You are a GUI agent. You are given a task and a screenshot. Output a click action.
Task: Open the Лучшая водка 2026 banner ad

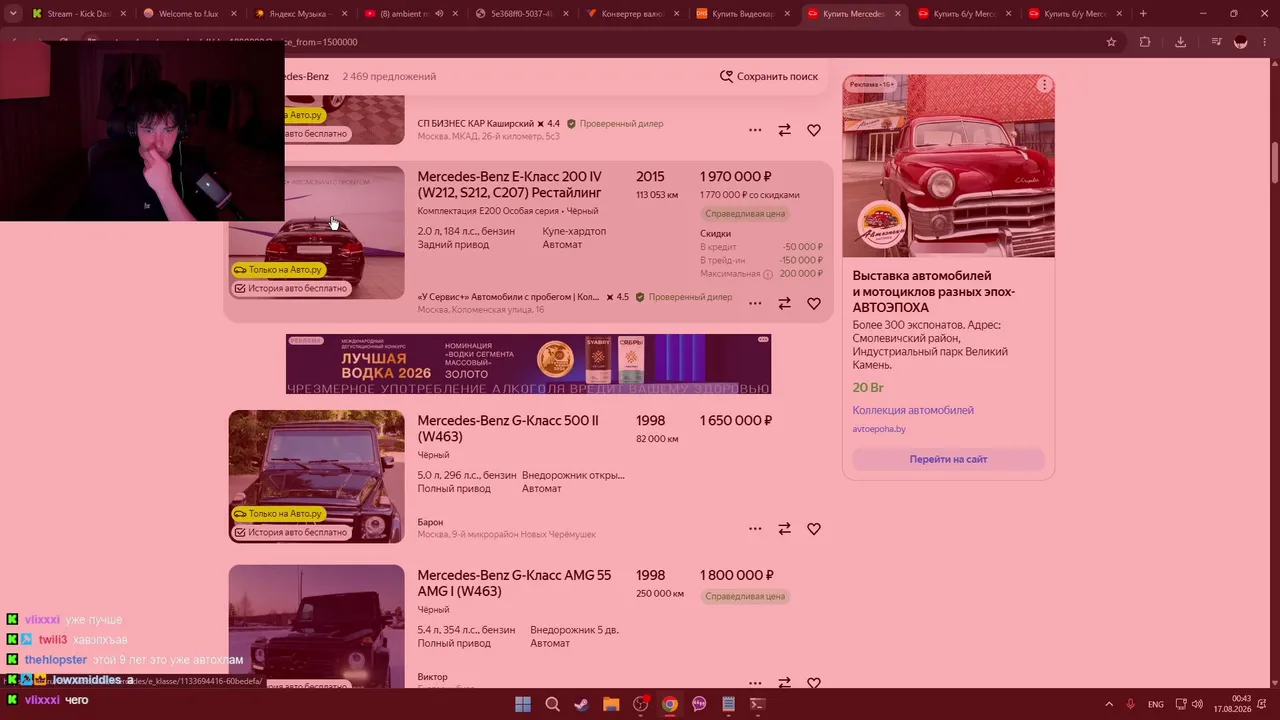pos(528,364)
